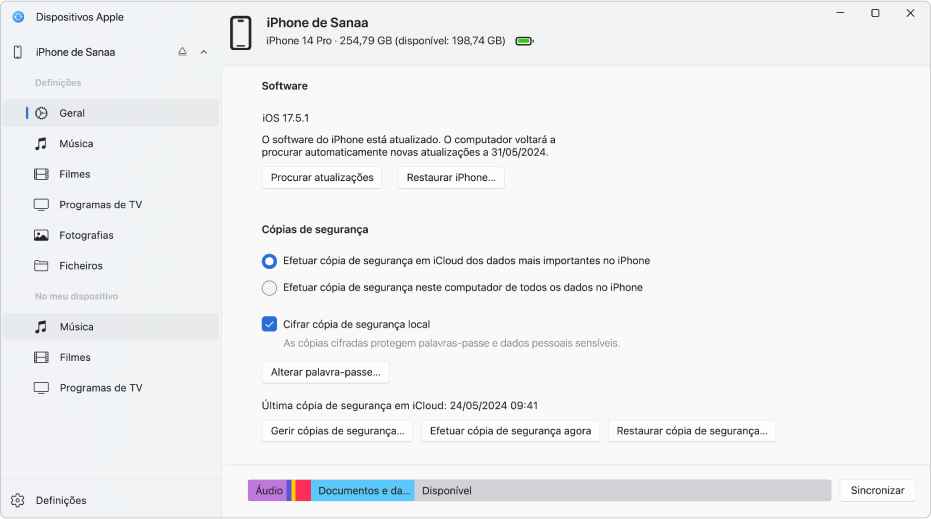Click the iPhone icon beside sidebar device name
The image size is (931, 519).
coord(18,52)
